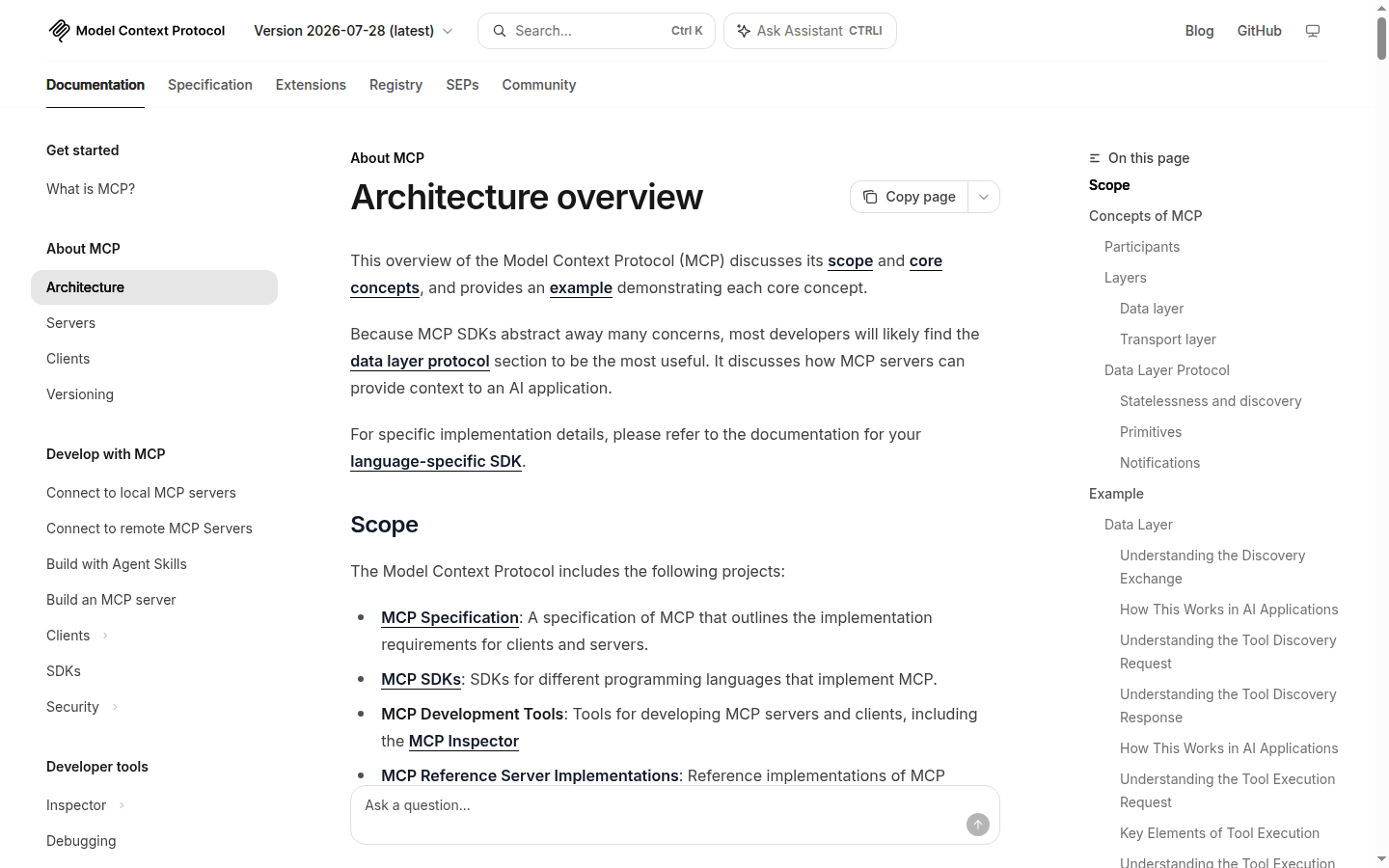Jump to Understanding the Discovery Exchange
Screen dimensions: 1389x868
pos(1212,567)
